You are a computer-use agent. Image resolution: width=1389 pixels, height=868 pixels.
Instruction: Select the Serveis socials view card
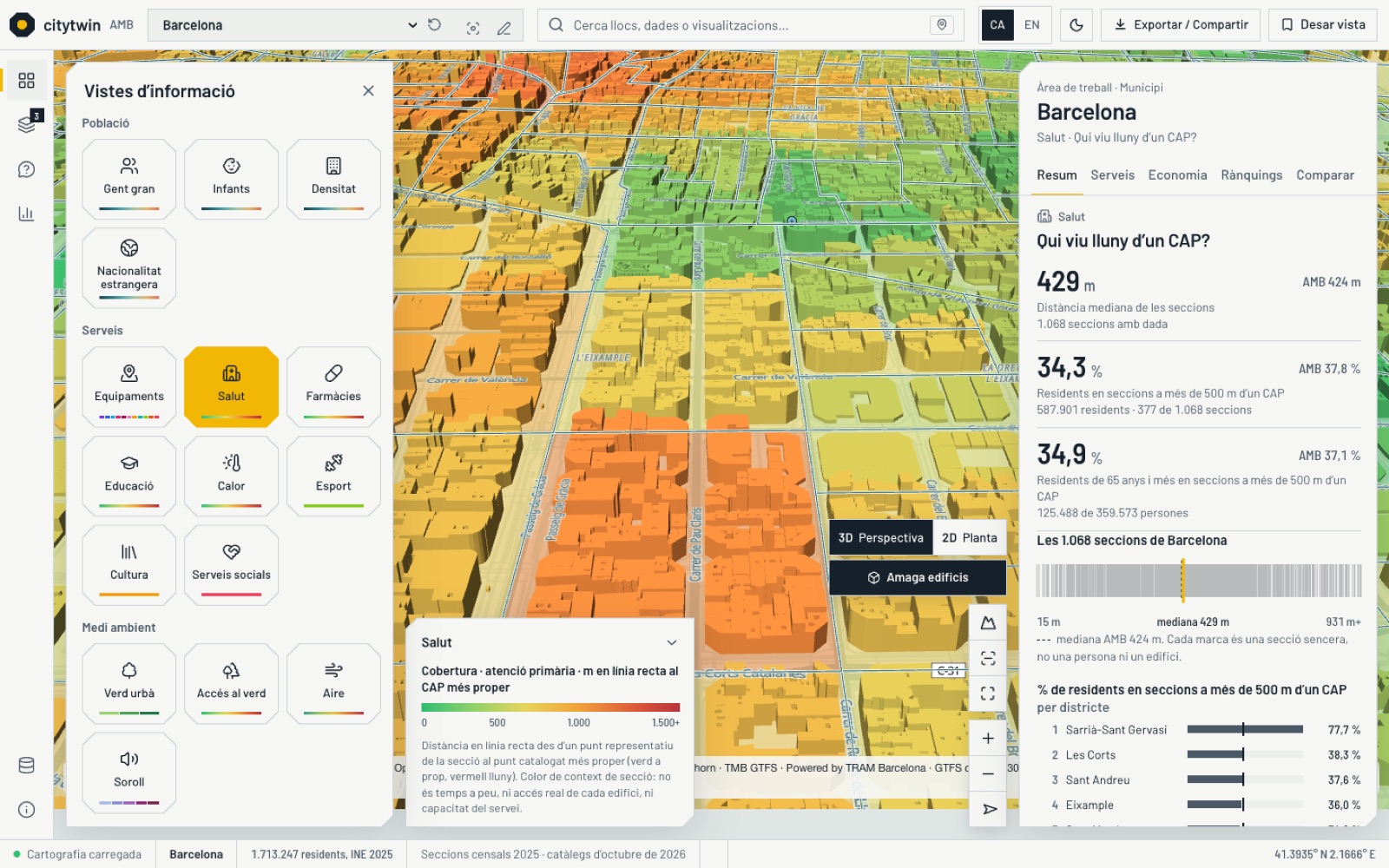tap(231, 565)
